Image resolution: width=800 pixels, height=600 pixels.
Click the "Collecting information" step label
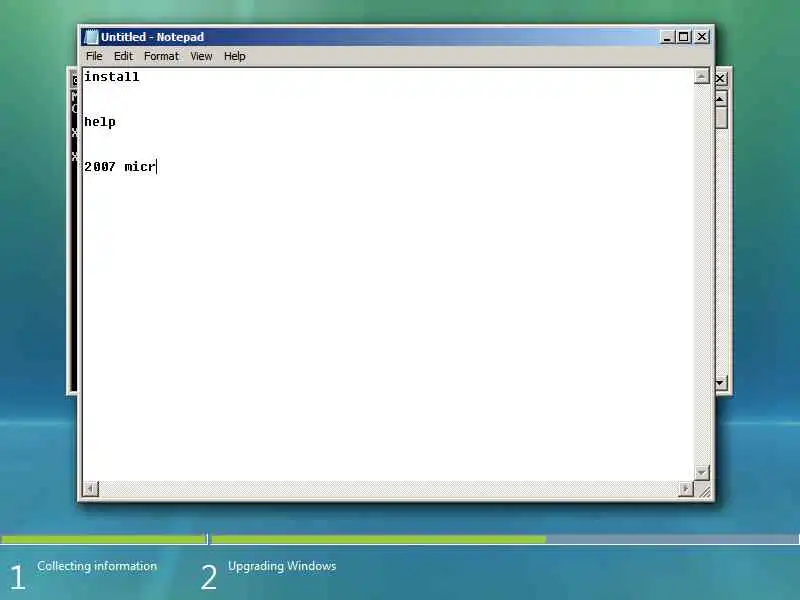pos(97,566)
